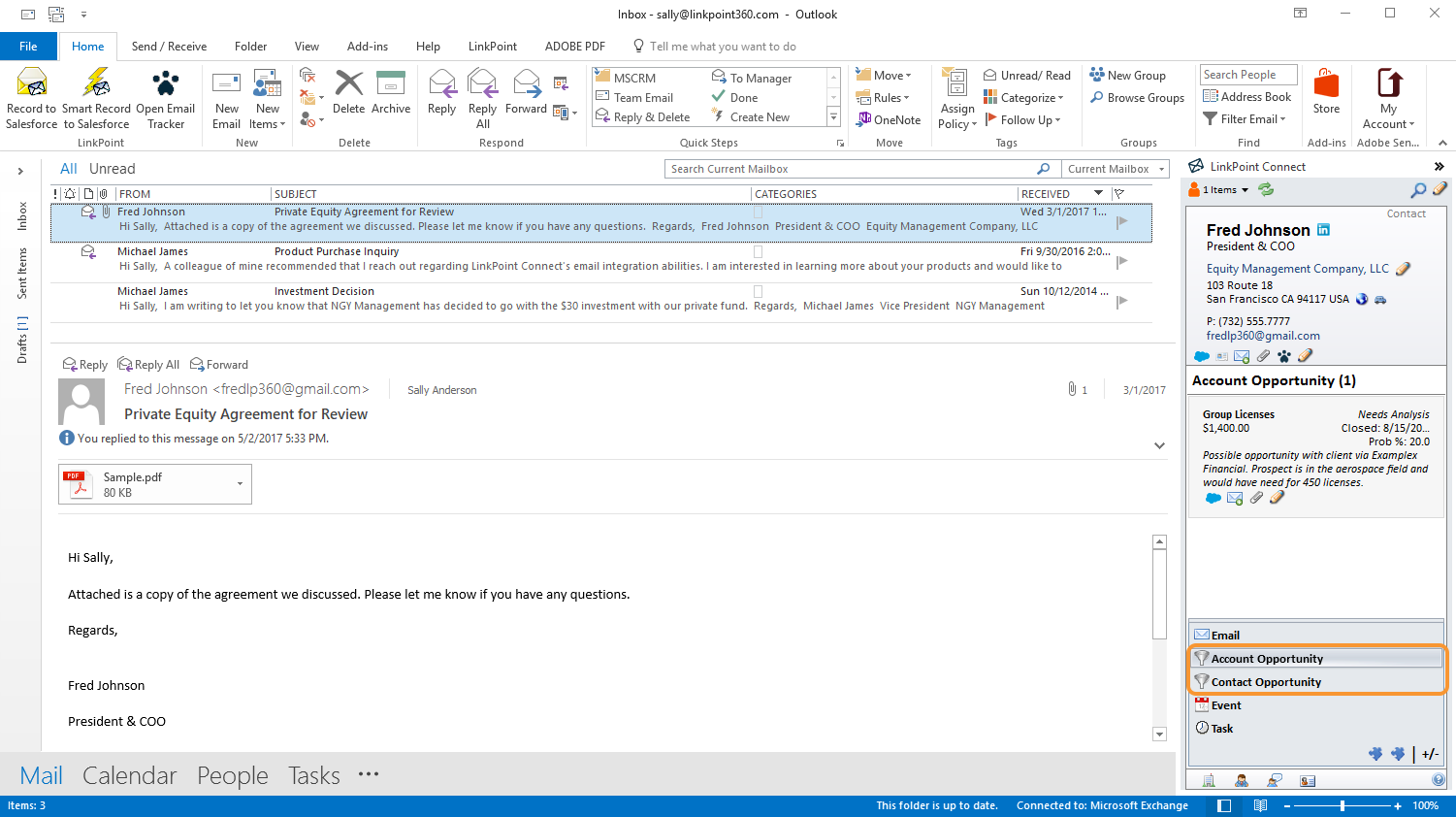Screen dimensions: 1456x817
Task: Adjust the zoom slider in status bar
Action: [x=1342, y=805]
